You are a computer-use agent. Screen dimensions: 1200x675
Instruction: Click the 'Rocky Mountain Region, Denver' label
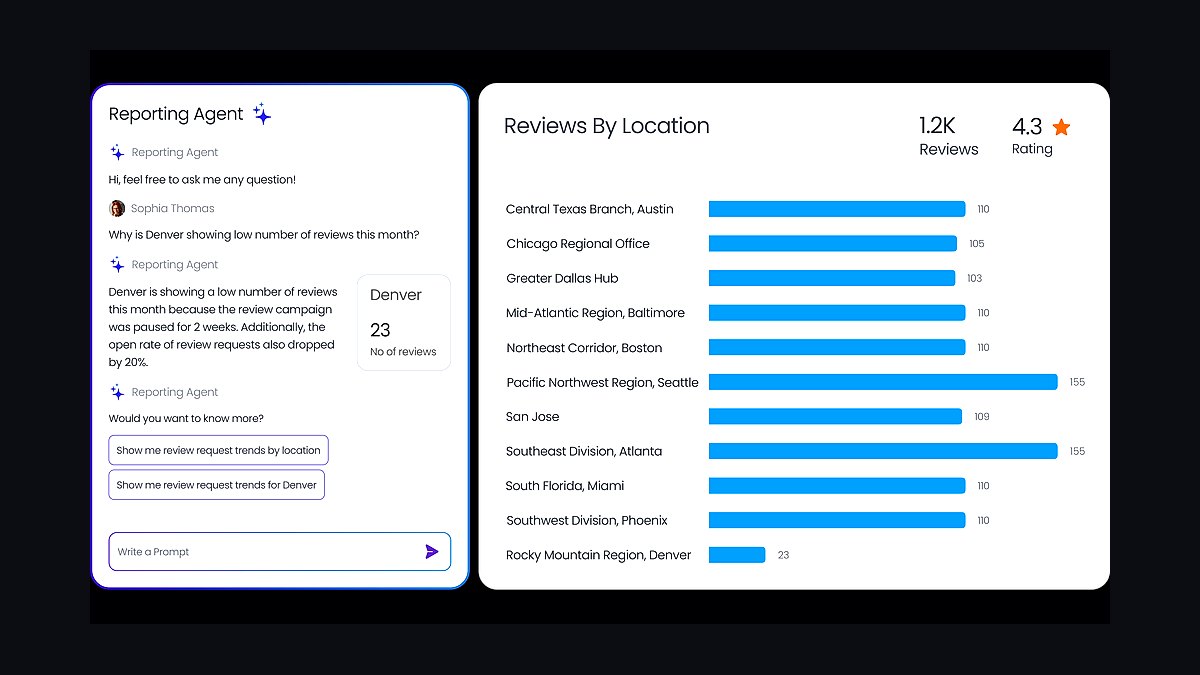598,554
